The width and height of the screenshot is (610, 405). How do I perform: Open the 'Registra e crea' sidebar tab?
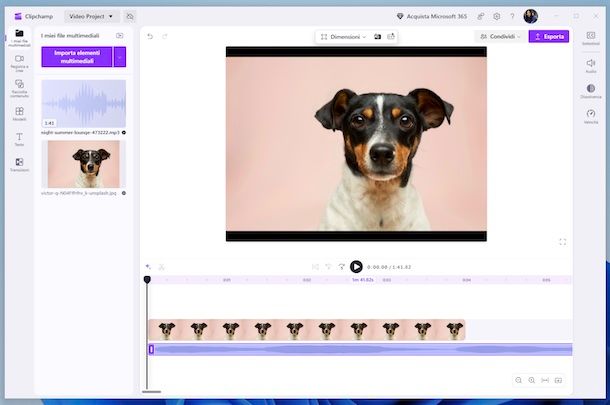point(19,63)
